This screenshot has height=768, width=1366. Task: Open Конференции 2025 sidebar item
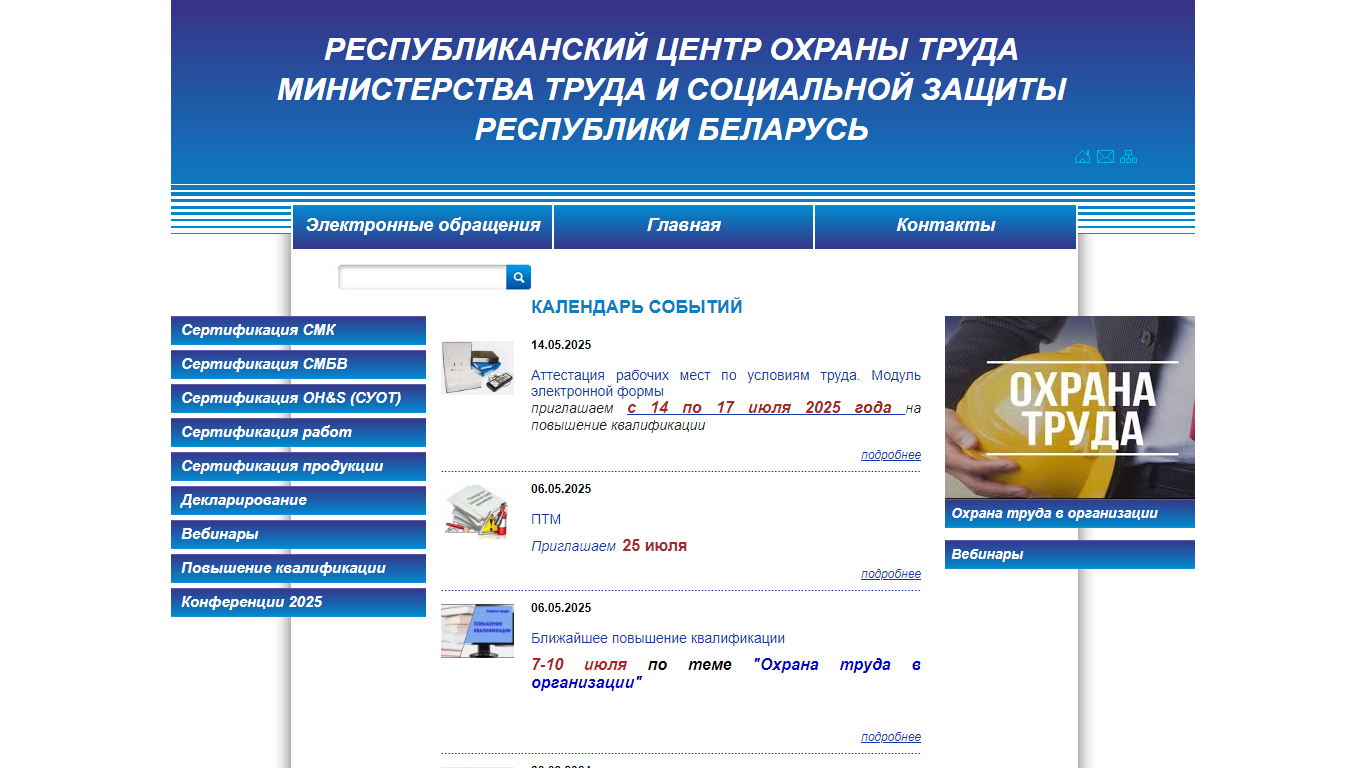[298, 603]
